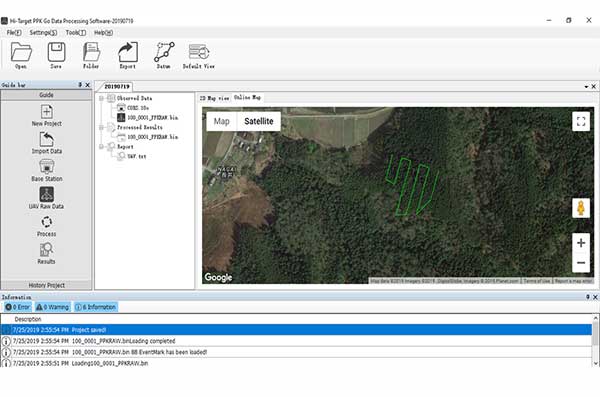This screenshot has height=397, width=600.
Task: Open the Tools menu
Action: [x=75, y=33]
